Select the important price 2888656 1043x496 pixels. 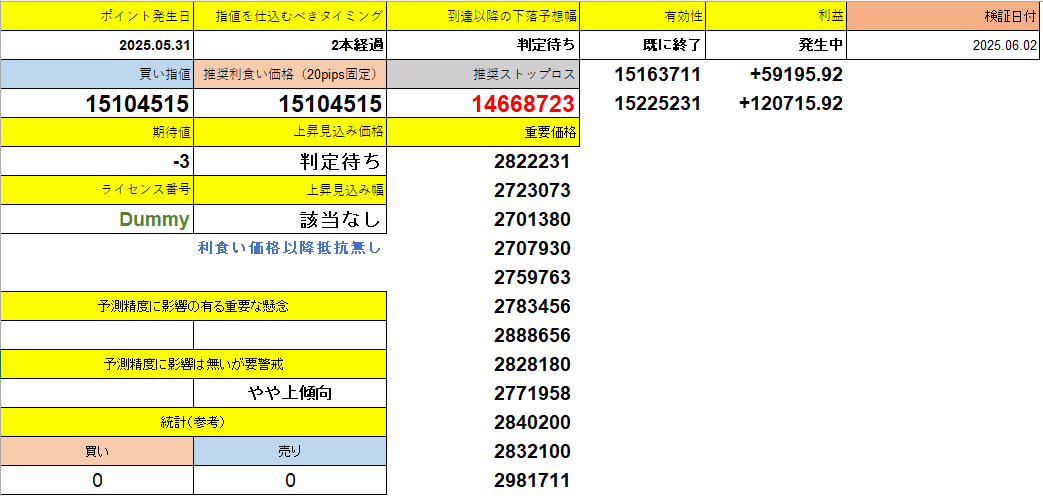pos(532,336)
